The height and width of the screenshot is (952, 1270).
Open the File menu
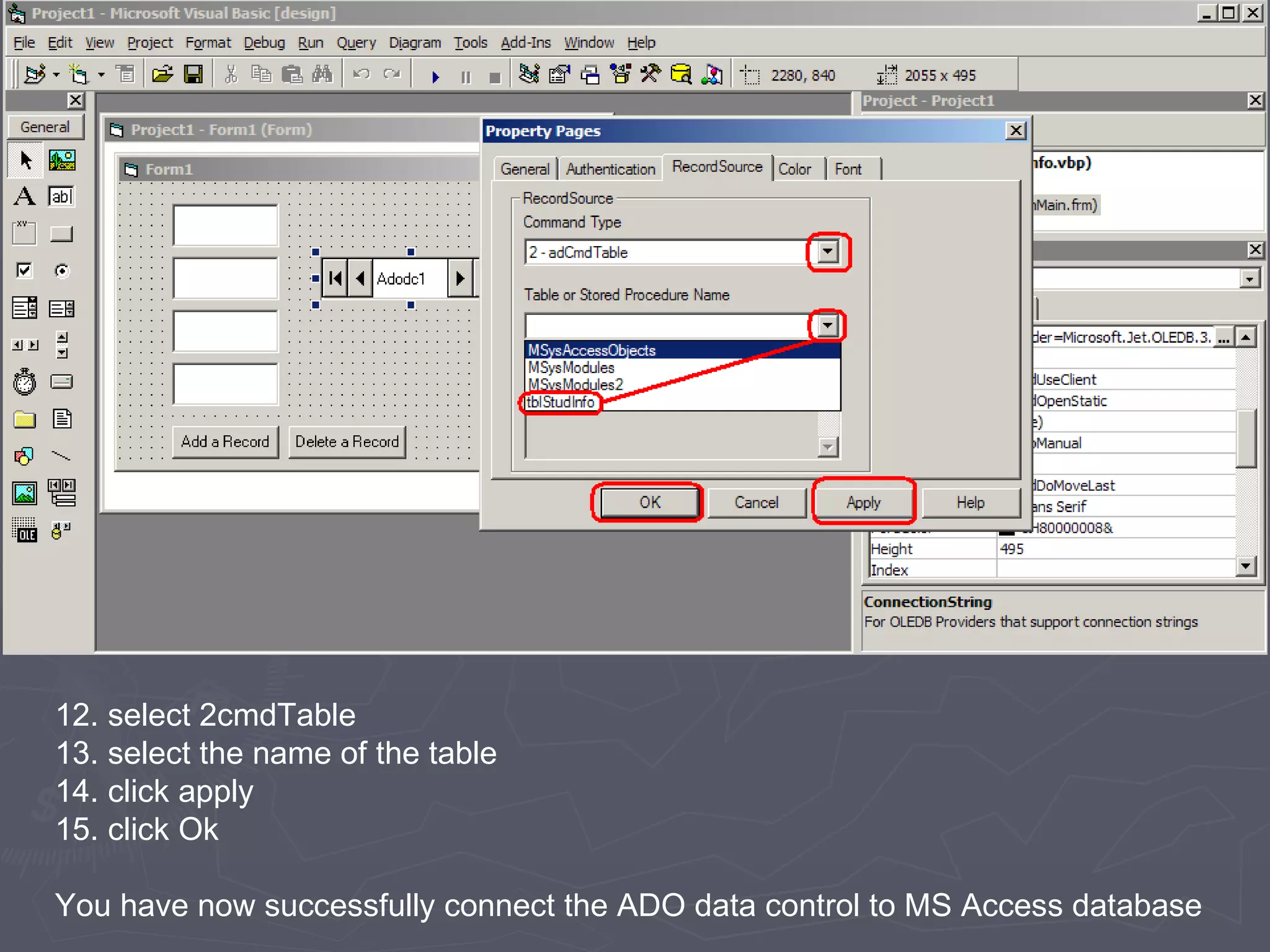(24, 42)
